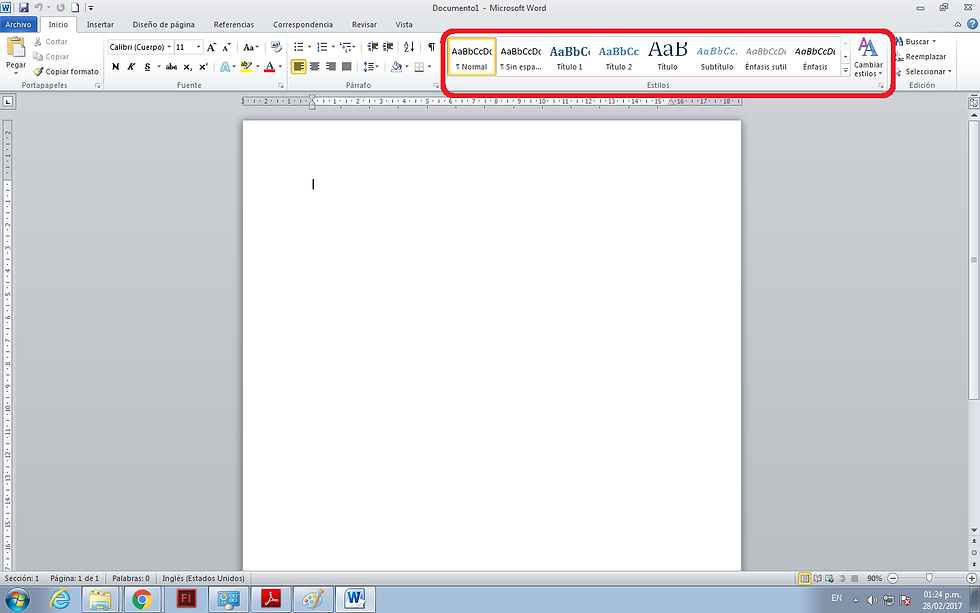Open Cambiar estilos button
This screenshot has width=980, height=613.
click(868, 57)
